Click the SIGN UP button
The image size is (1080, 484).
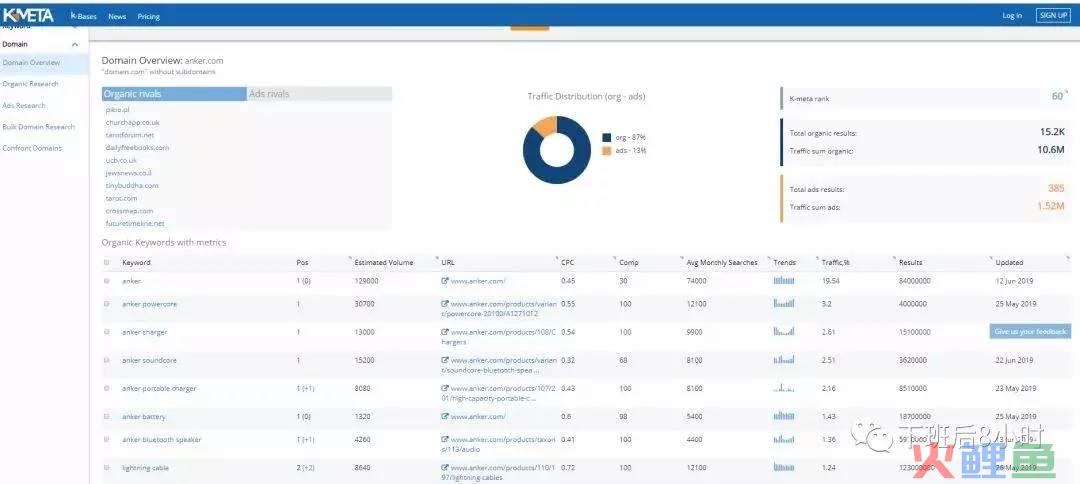tap(1053, 16)
